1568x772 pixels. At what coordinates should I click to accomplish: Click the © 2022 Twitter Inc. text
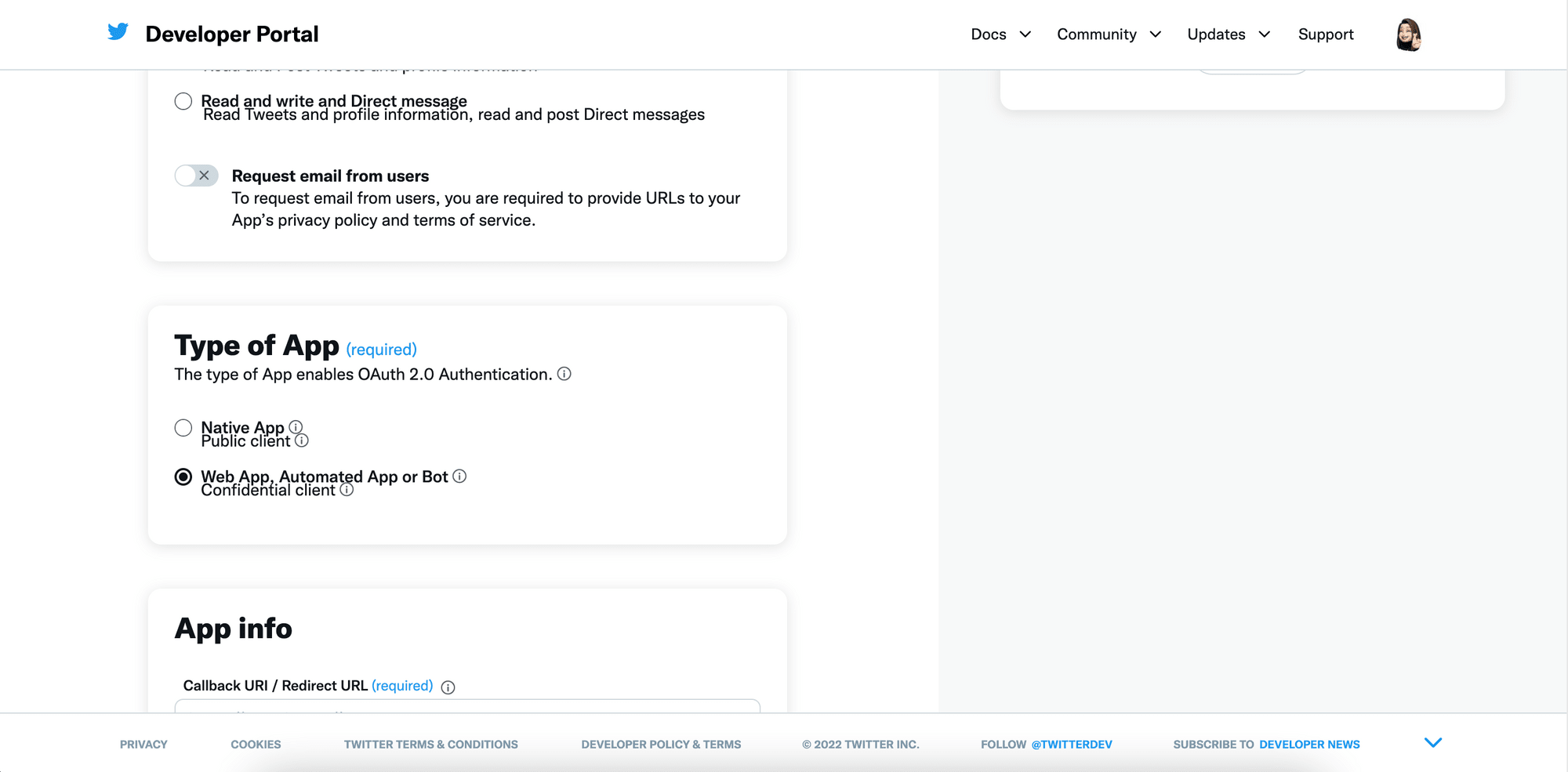point(861,745)
